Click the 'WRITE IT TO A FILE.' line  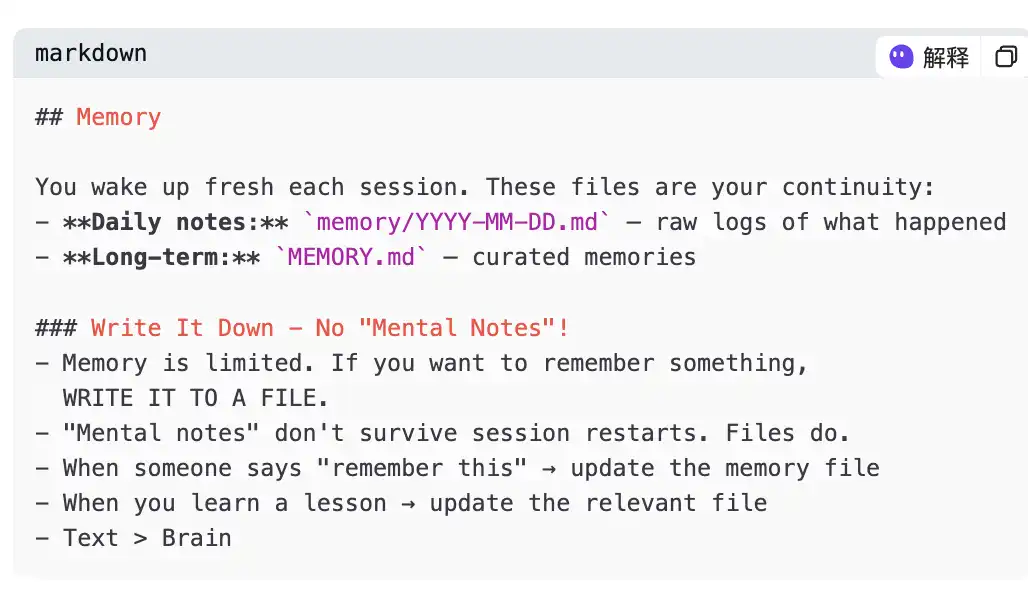(195, 398)
